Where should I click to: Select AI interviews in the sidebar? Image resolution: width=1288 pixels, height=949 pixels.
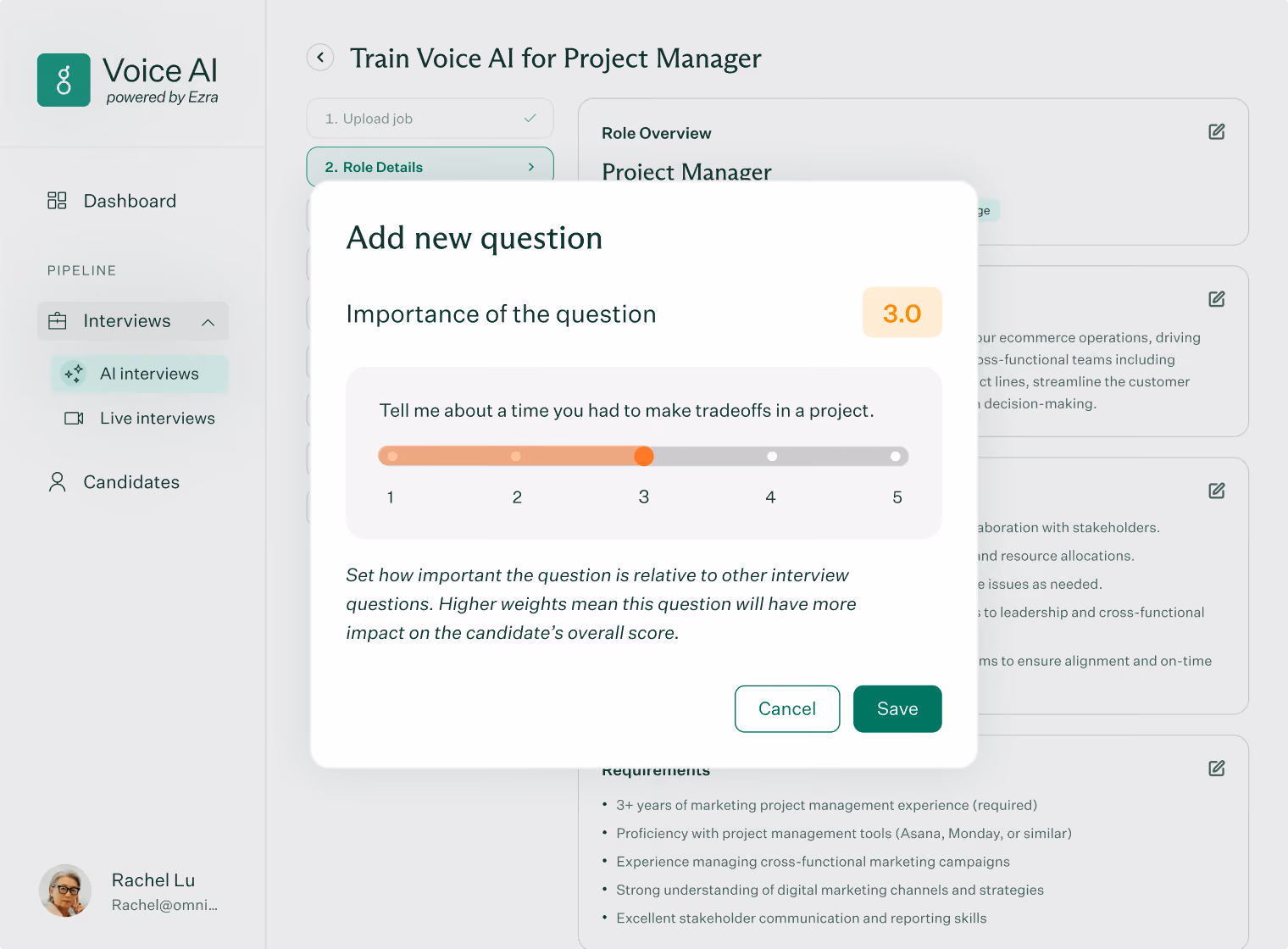pos(140,374)
